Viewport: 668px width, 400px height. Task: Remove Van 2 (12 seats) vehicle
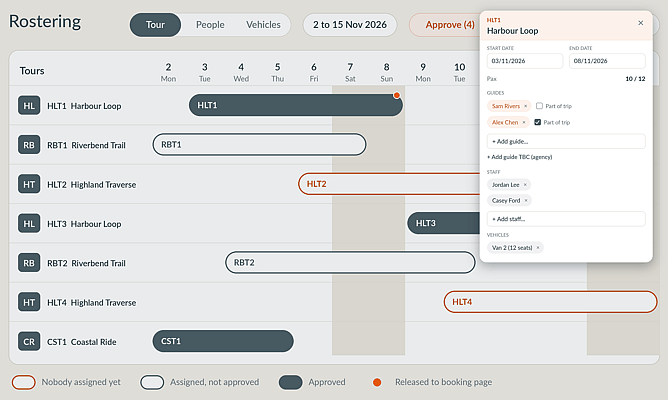point(538,248)
